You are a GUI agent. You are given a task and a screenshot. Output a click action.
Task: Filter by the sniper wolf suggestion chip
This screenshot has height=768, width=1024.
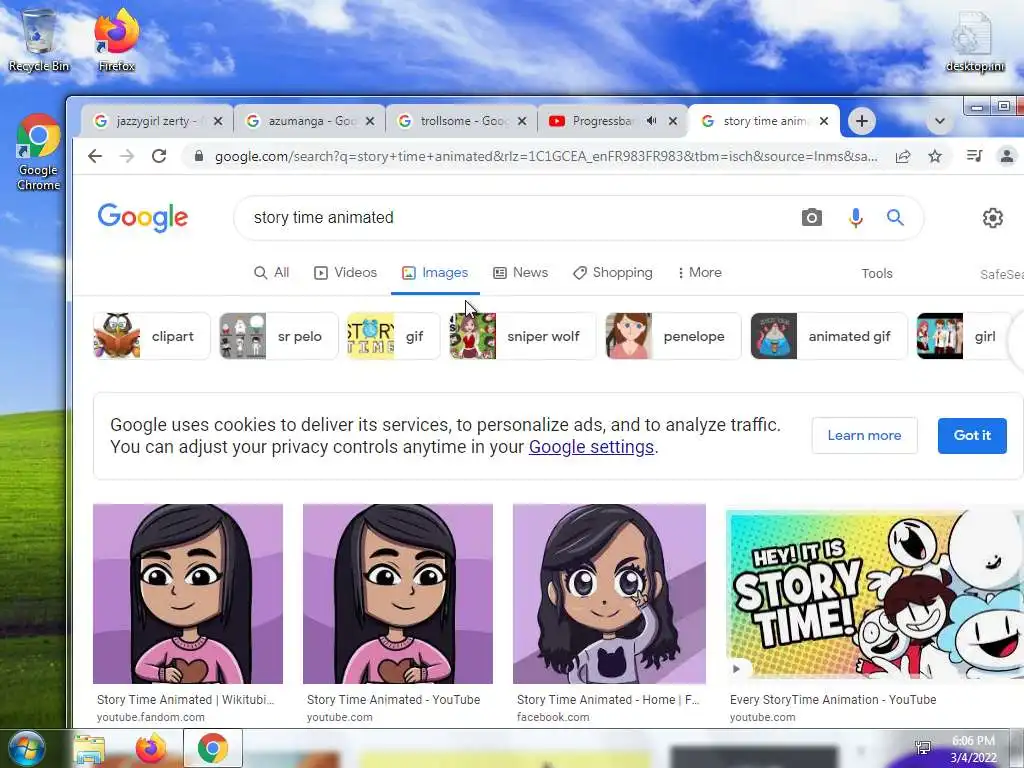(522, 336)
